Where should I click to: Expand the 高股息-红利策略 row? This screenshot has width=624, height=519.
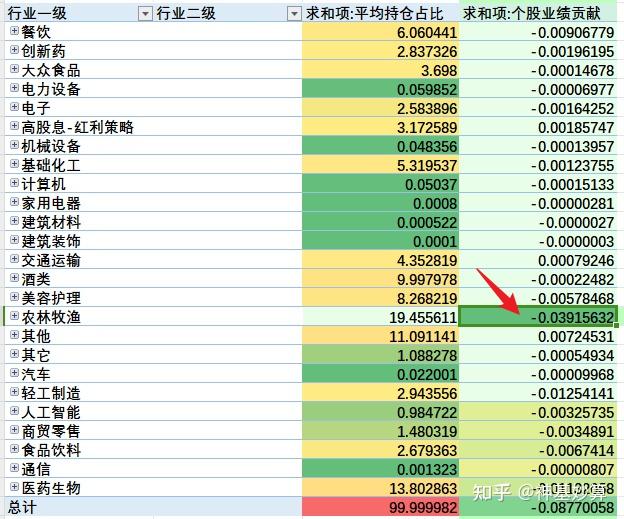pos(14,126)
